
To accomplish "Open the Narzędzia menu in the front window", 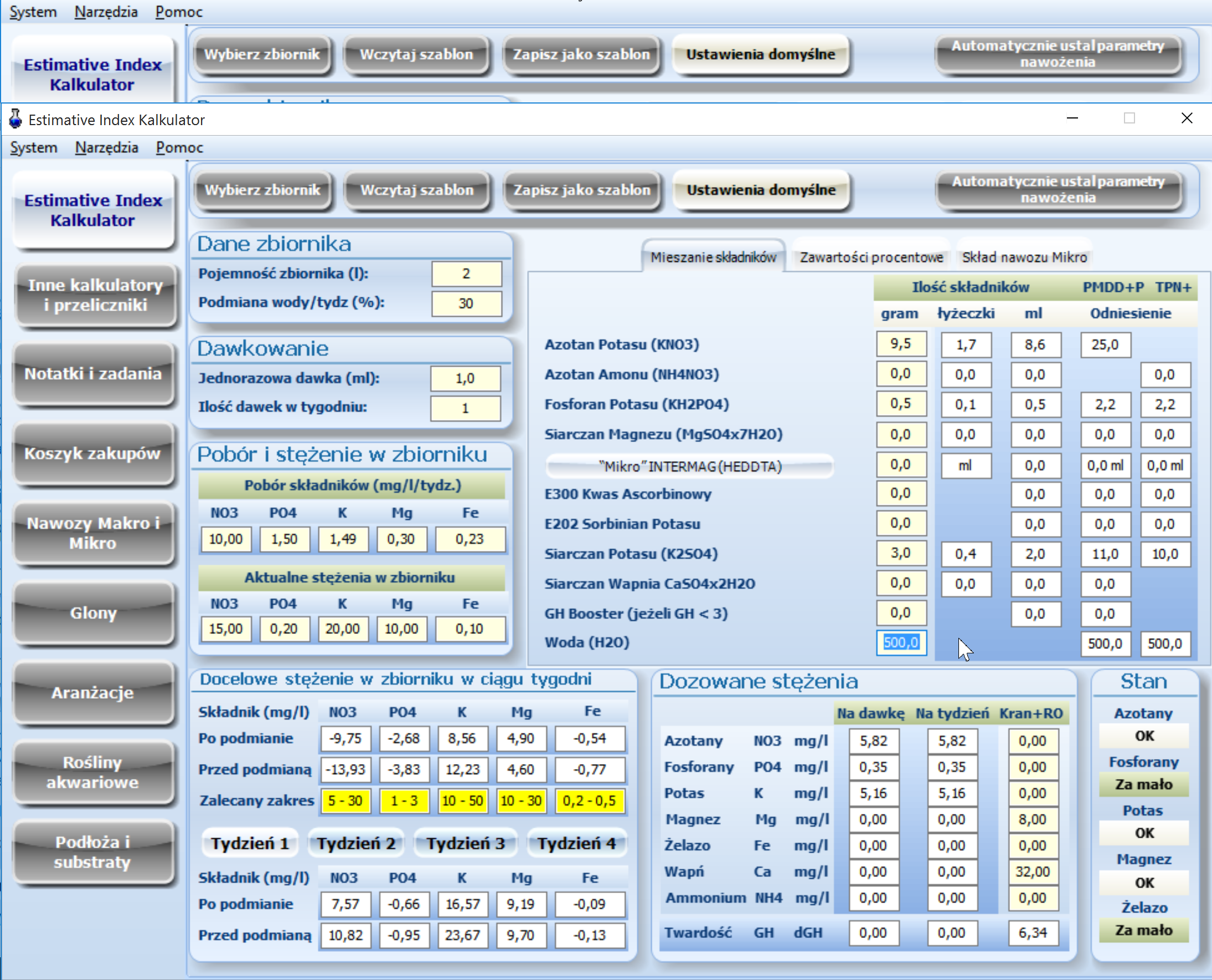I will tap(107, 147).
